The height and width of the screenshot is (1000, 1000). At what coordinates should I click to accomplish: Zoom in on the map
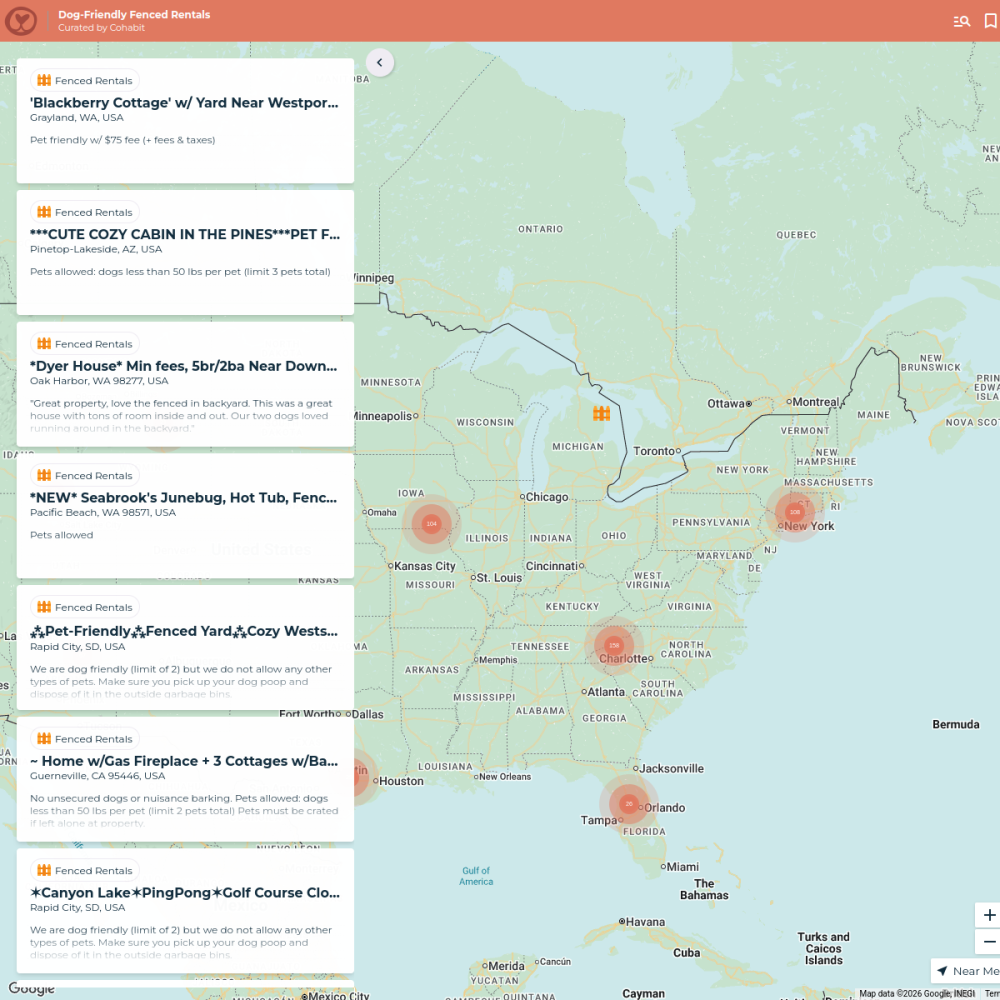(x=989, y=915)
